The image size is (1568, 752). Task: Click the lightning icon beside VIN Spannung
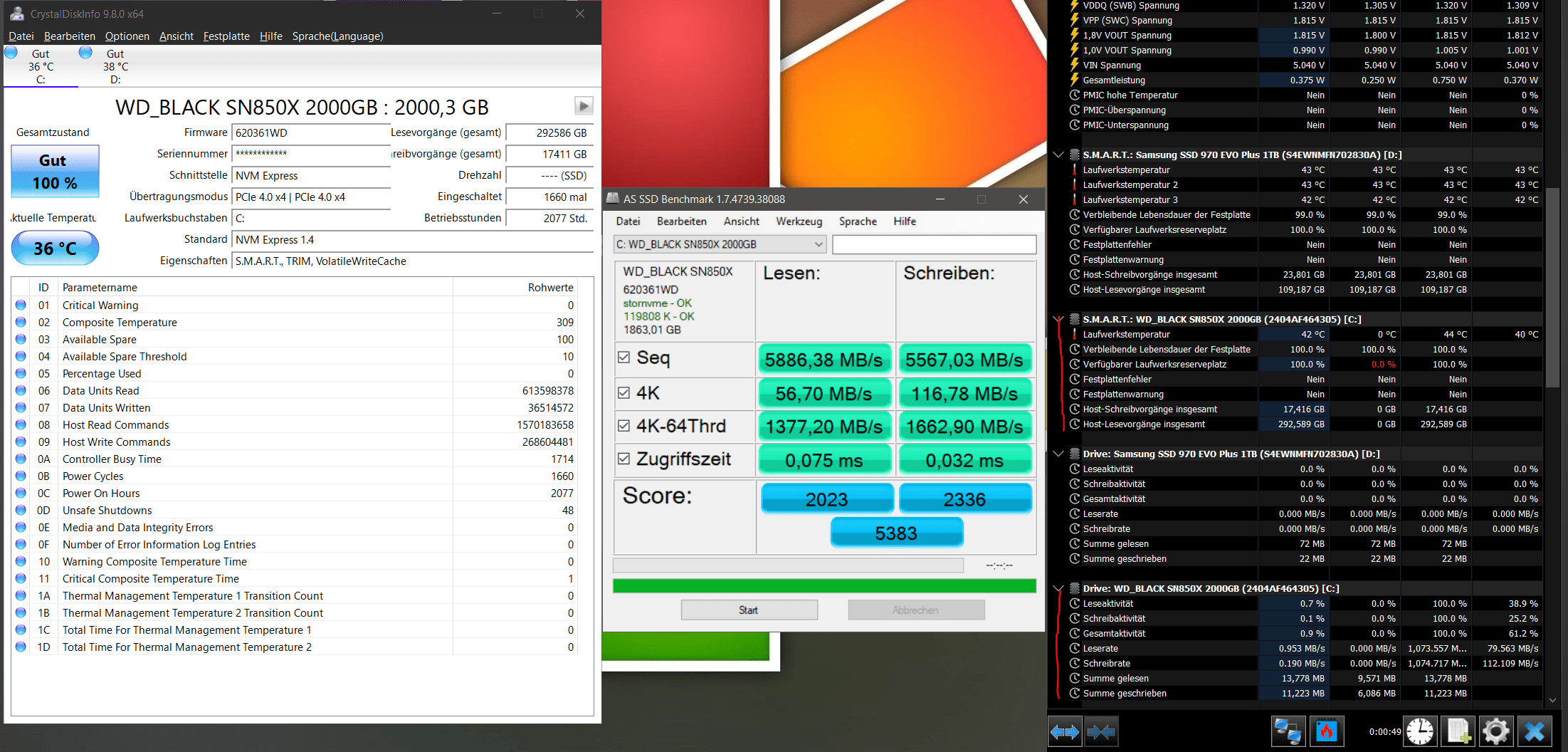point(1075,65)
